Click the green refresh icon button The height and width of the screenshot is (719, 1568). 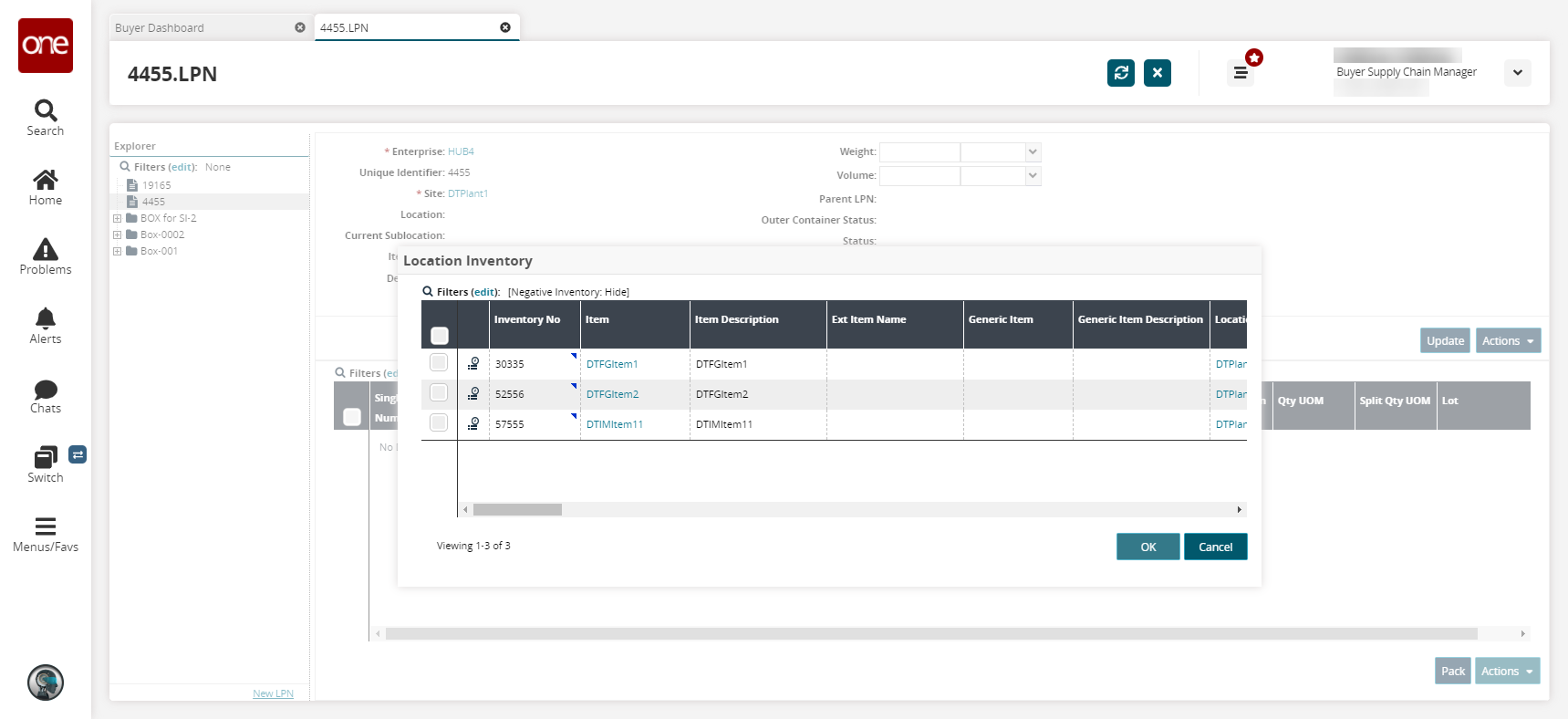click(x=1121, y=73)
